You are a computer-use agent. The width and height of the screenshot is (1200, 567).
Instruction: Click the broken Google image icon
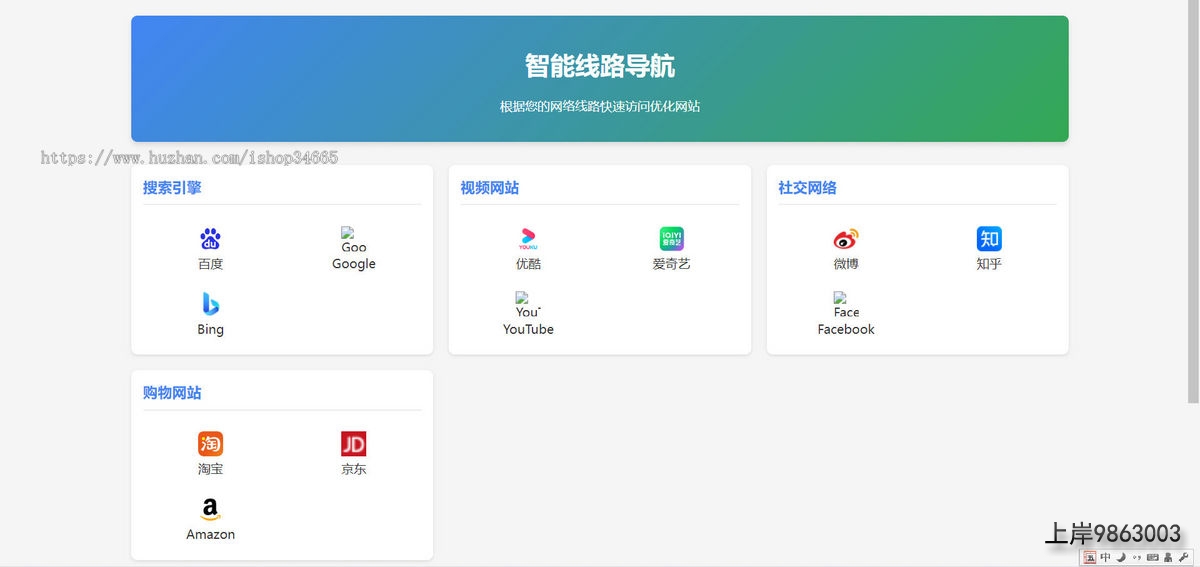pyautogui.click(x=348, y=232)
